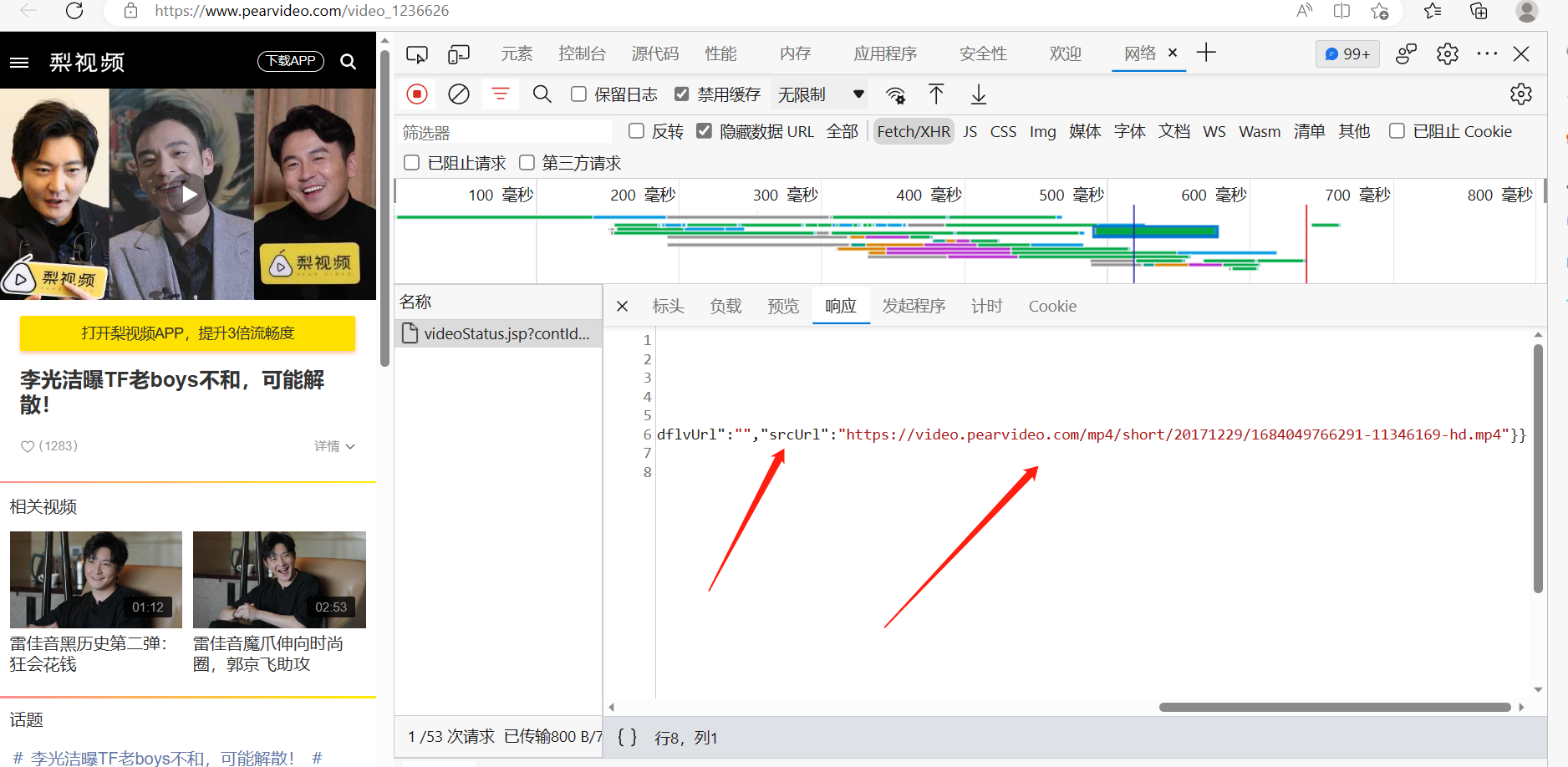Filter requests by JS type

(x=970, y=131)
